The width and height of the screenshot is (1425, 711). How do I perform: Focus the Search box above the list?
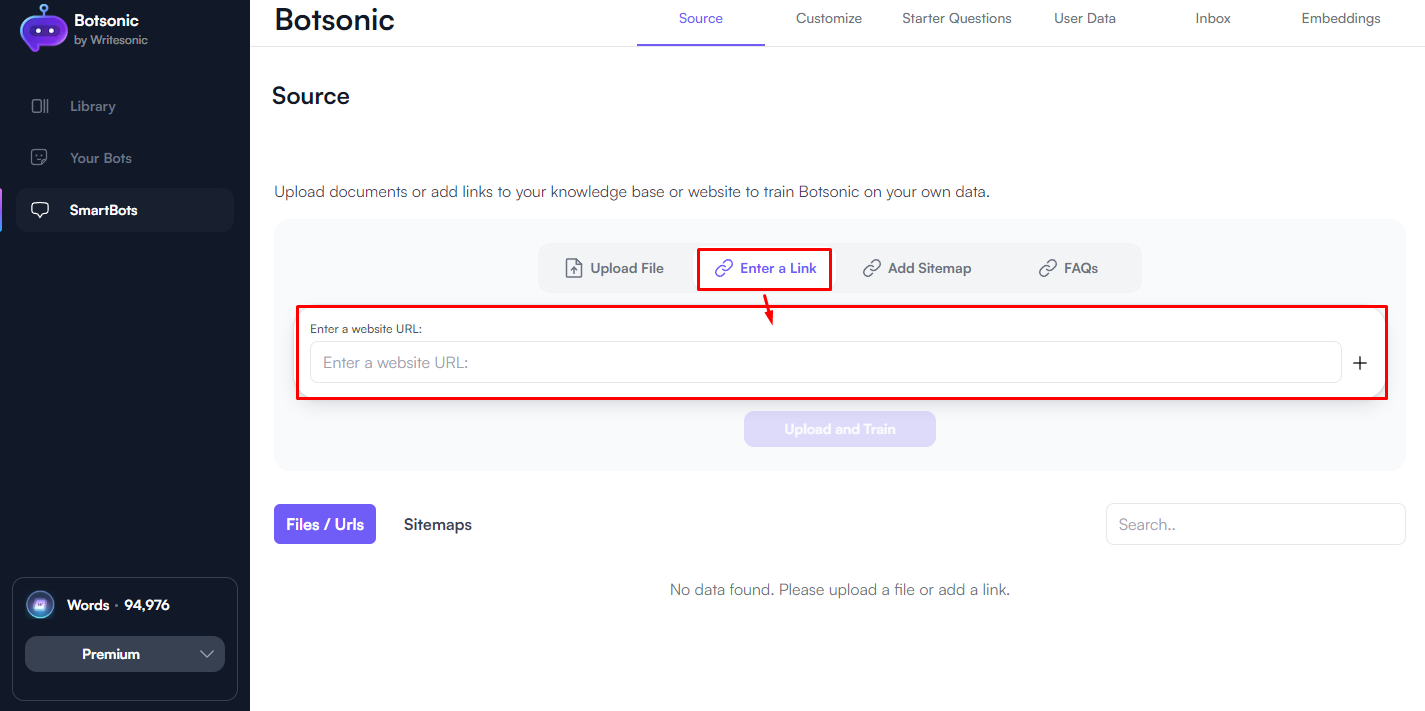[1256, 524]
